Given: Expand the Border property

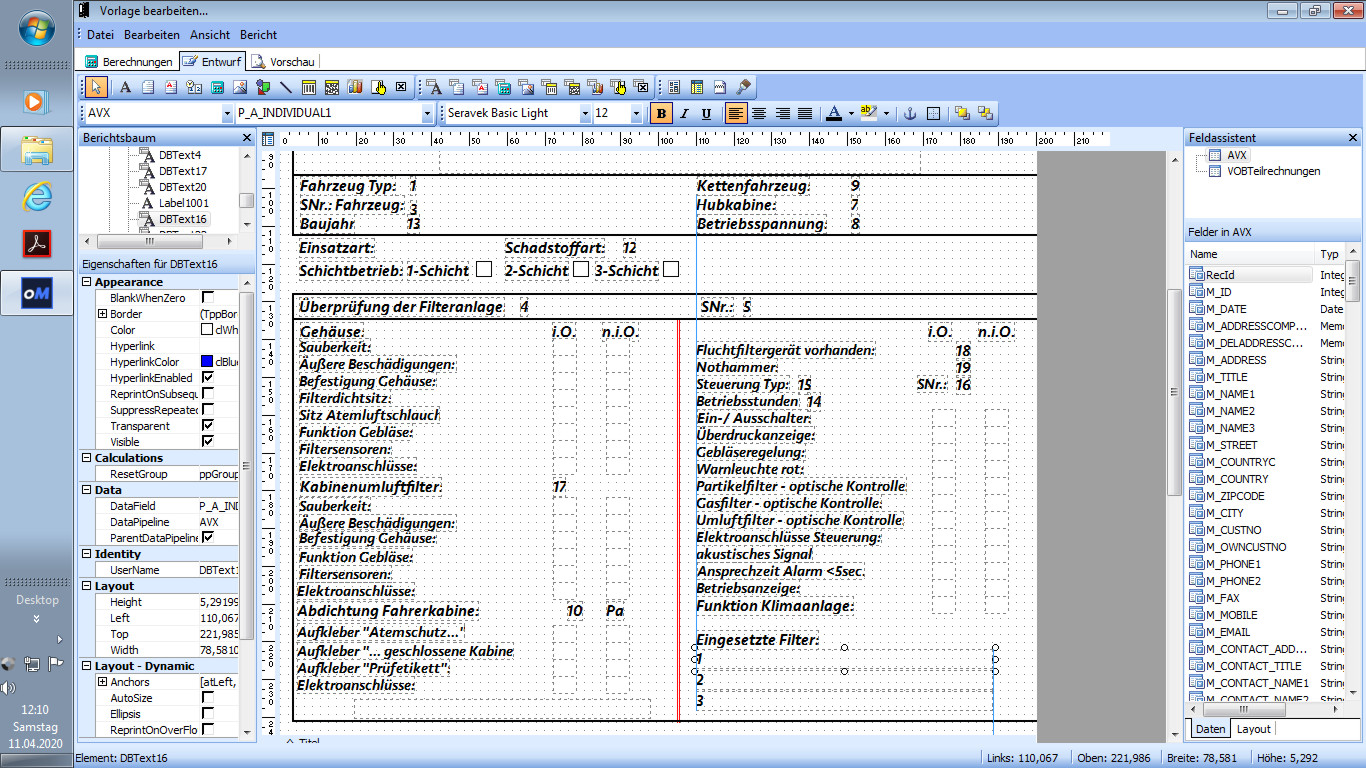Looking at the screenshot, I should (102, 314).
